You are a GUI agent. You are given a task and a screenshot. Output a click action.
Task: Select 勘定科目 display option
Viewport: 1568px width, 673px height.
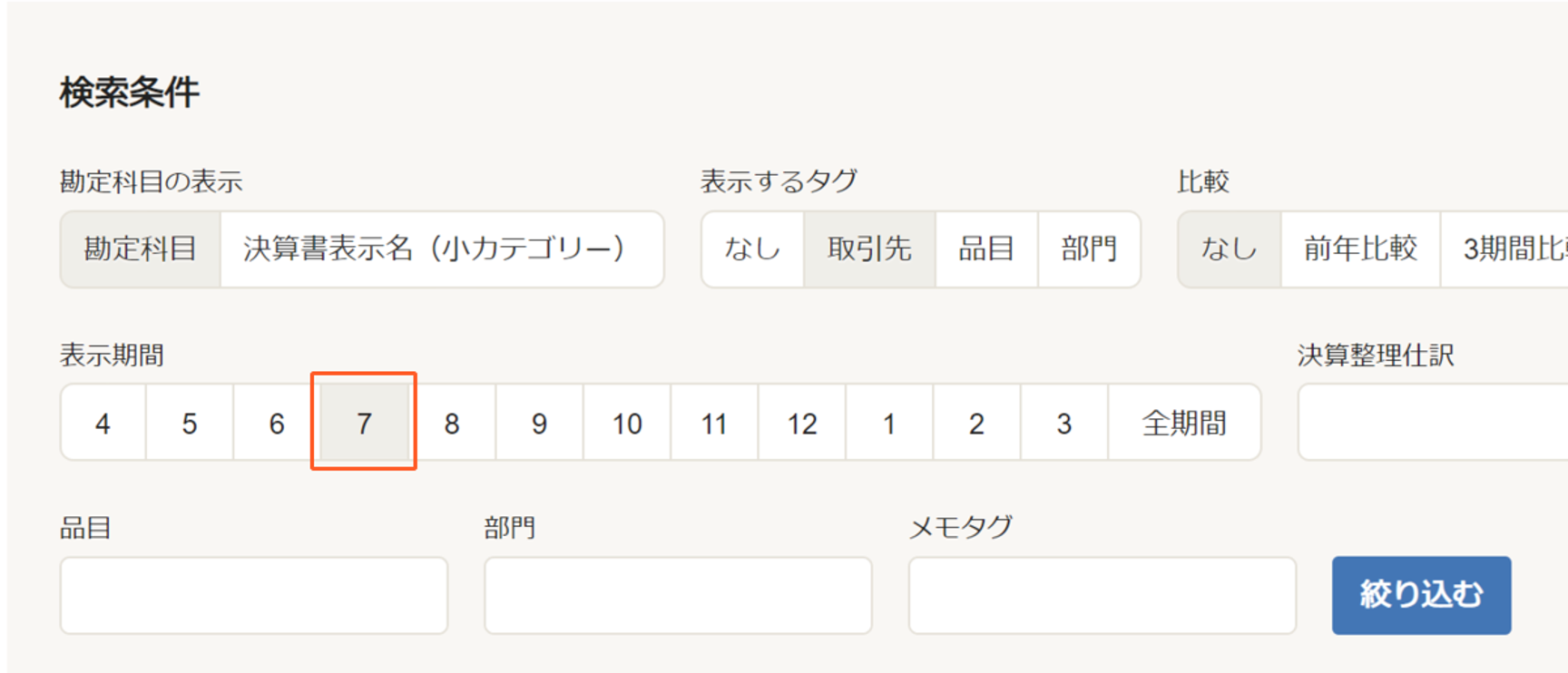141,249
